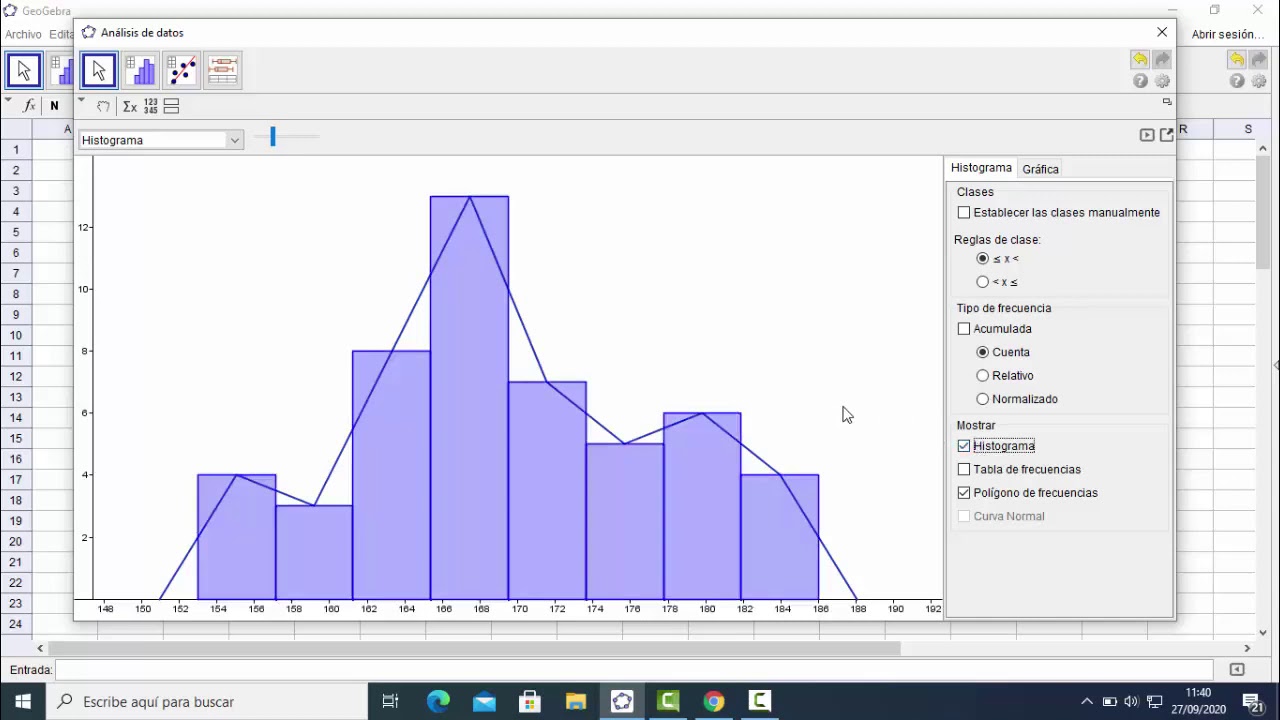Viewport: 1280px width, 720px height.
Task: Open the Histograma plot type dropdown
Action: [x=161, y=140]
